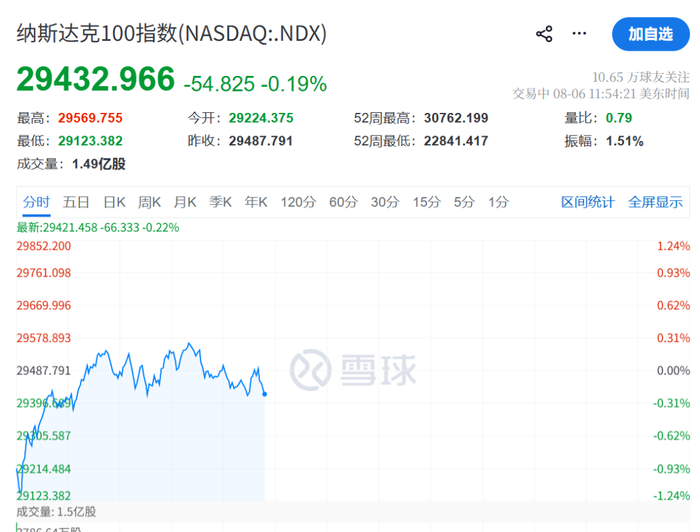
Task: Open the 月K chart tab
Action: coord(185,202)
